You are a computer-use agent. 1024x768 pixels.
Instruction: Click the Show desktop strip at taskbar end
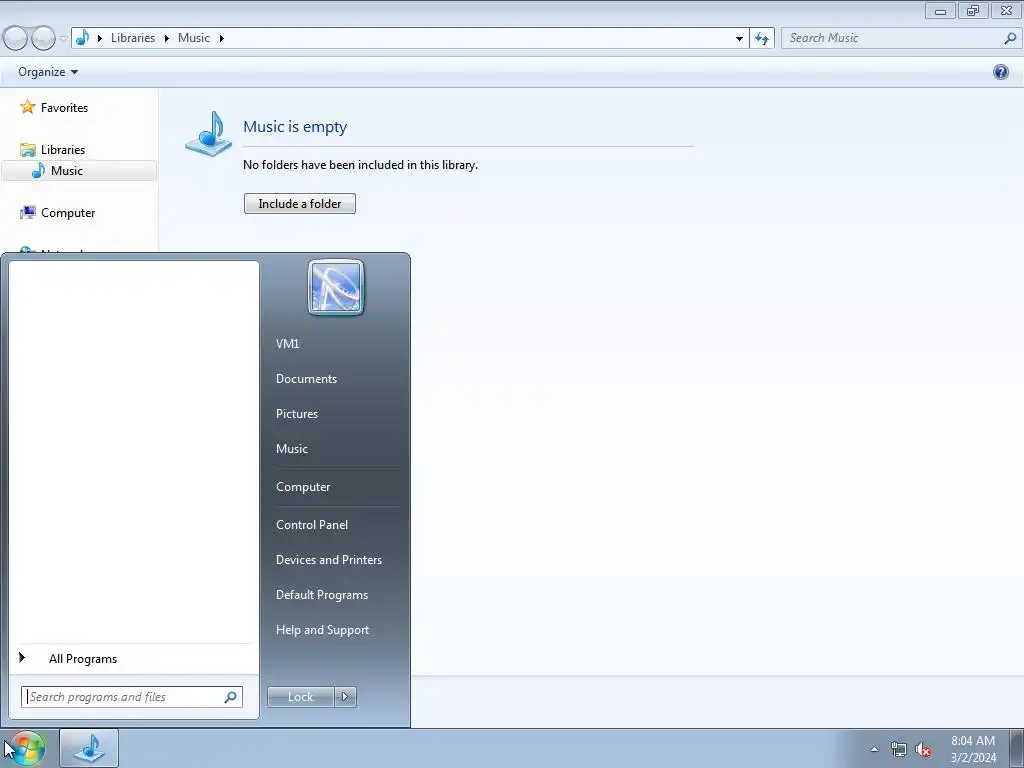[1017, 748]
